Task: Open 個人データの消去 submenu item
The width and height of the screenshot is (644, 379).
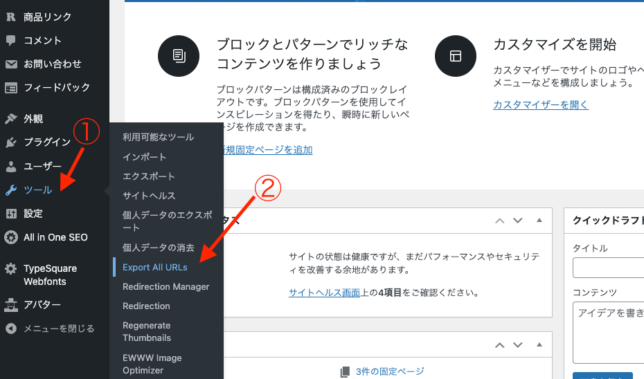Action: (158, 248)
